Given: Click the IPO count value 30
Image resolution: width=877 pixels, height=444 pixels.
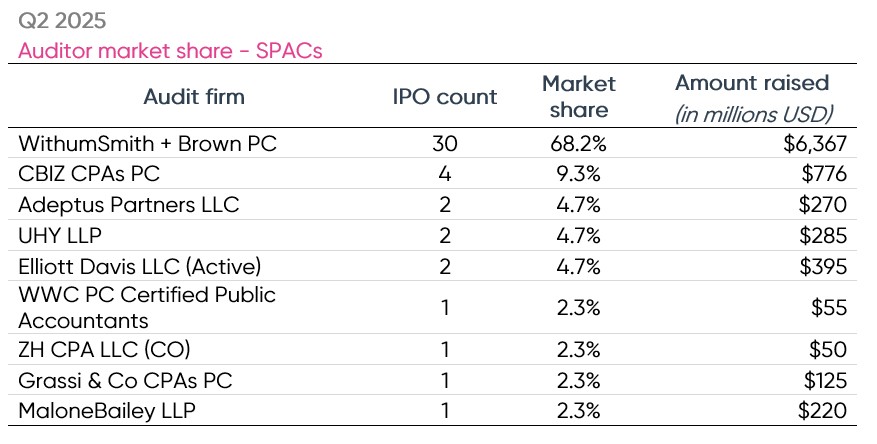Looking at the screenshot, I should 444,144.
